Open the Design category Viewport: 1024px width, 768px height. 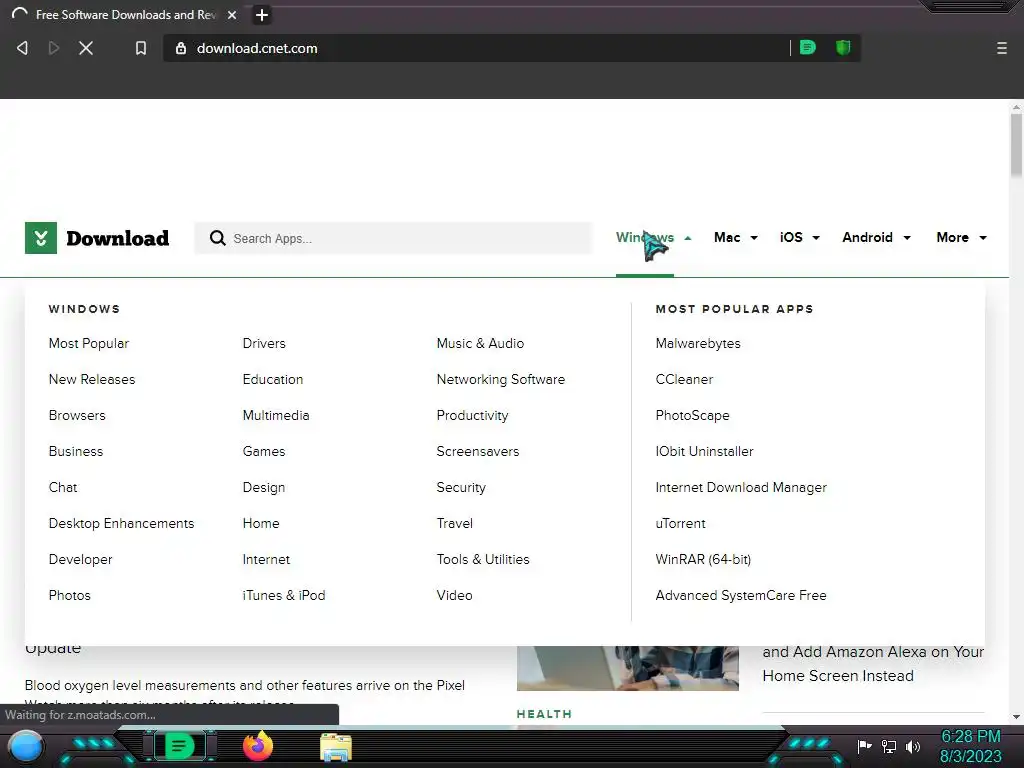point(264,488)
